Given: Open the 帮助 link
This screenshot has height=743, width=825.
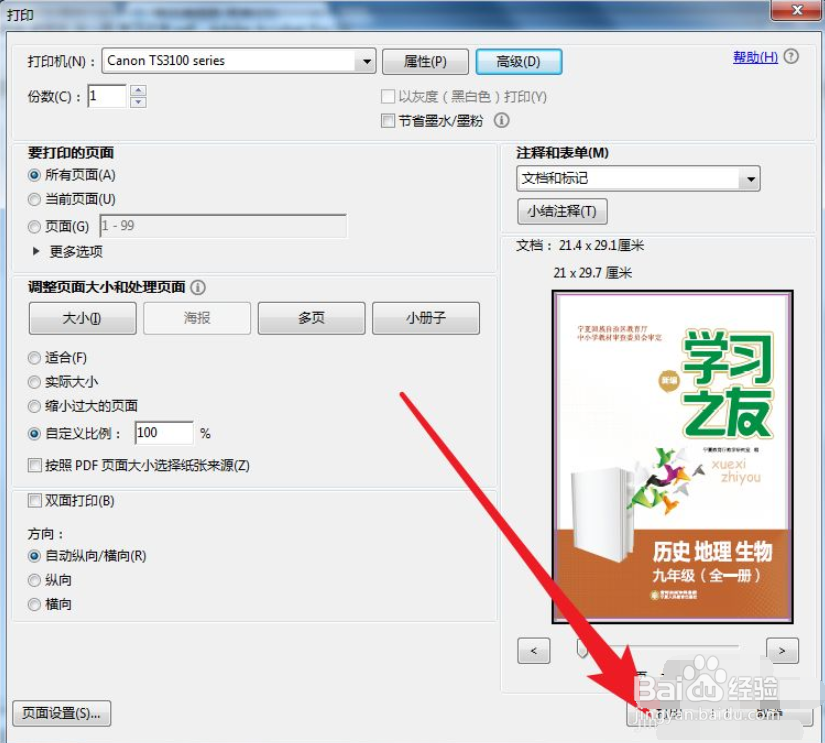Looking at the screenshot, I should click(756, 57).
